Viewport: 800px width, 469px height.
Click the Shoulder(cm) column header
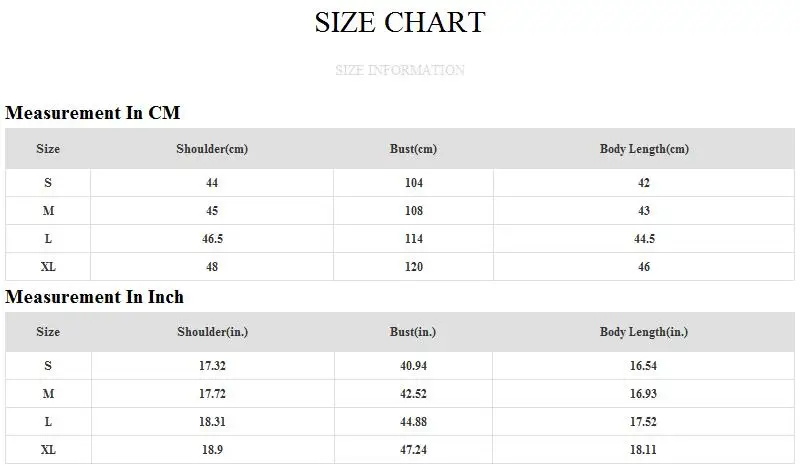point(211,149)
